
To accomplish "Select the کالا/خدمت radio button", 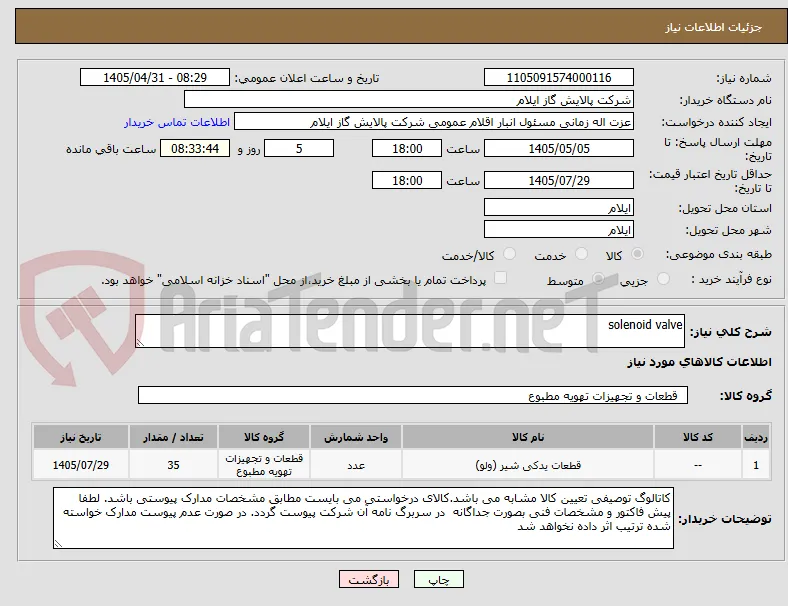I will pyautogui.click(x=510, y=254).
